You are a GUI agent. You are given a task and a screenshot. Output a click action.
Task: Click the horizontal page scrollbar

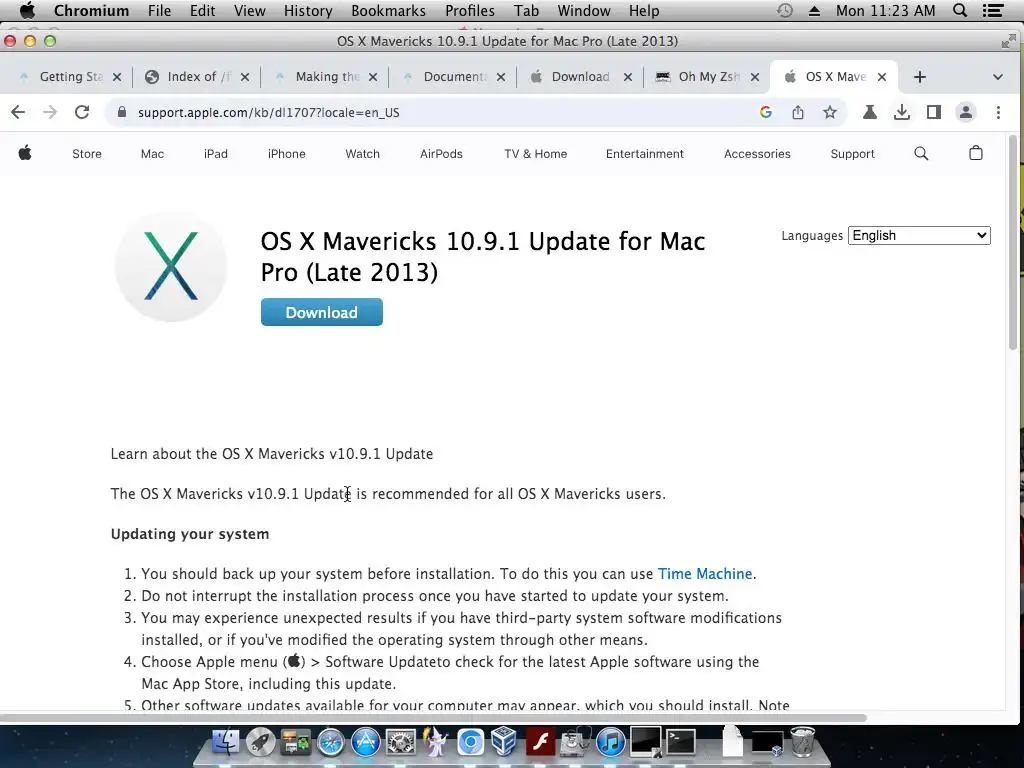click(x=433, y=718)
